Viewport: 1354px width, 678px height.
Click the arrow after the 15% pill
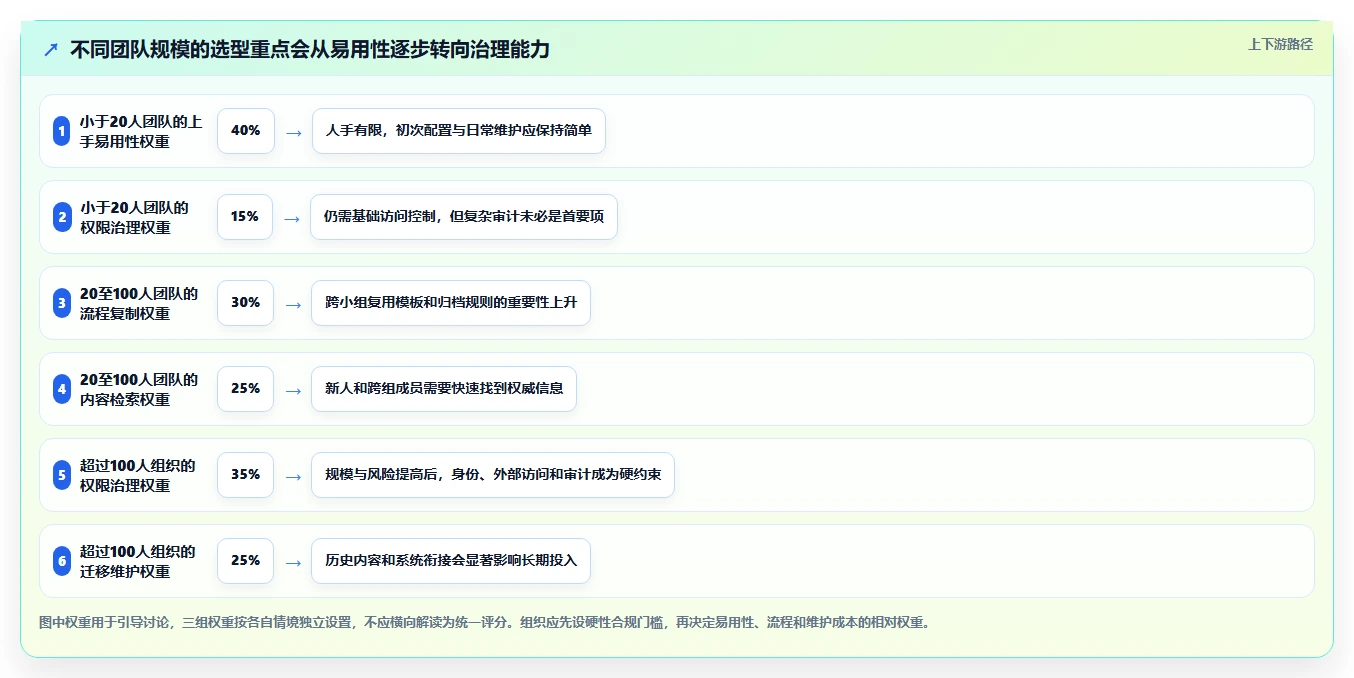pyautogui.click(x=292, y=218)
